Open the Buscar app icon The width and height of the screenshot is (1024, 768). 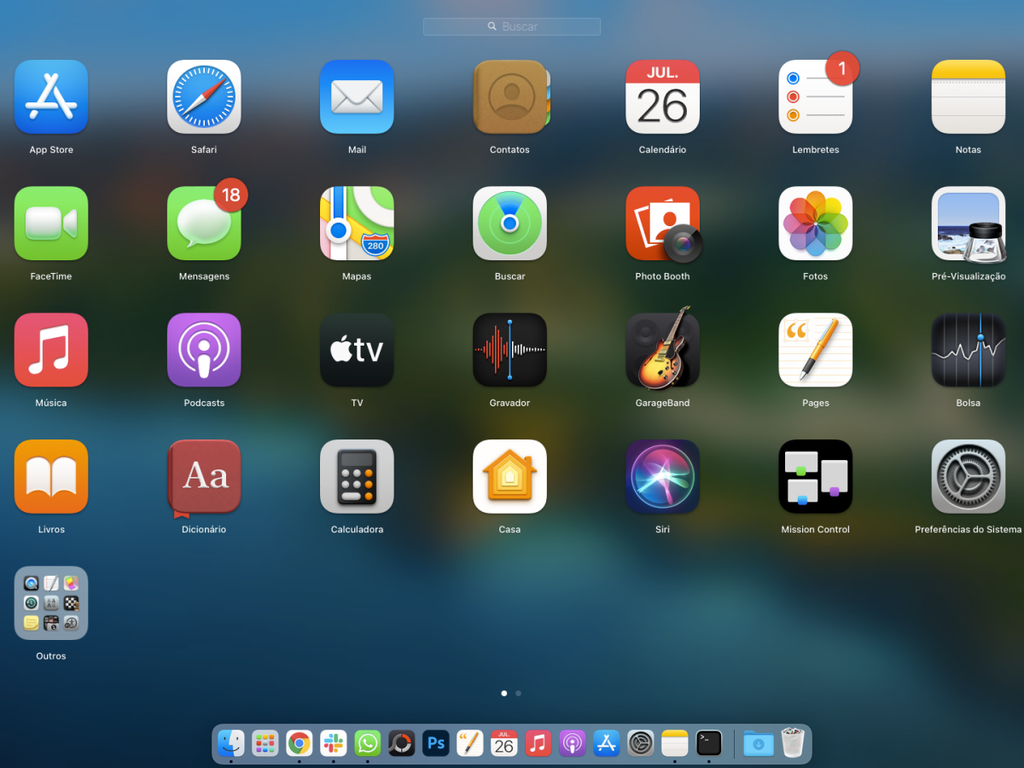coord(509,223)
